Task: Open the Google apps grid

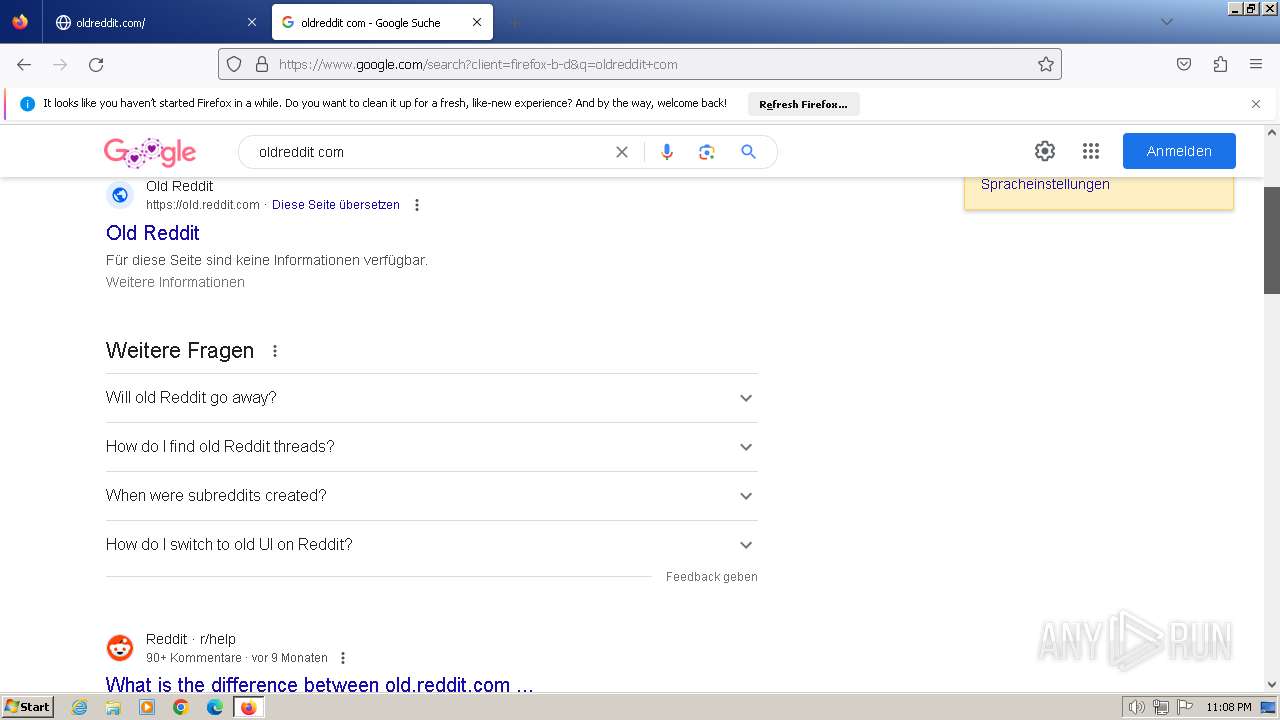Action: tap(1091, 151)
